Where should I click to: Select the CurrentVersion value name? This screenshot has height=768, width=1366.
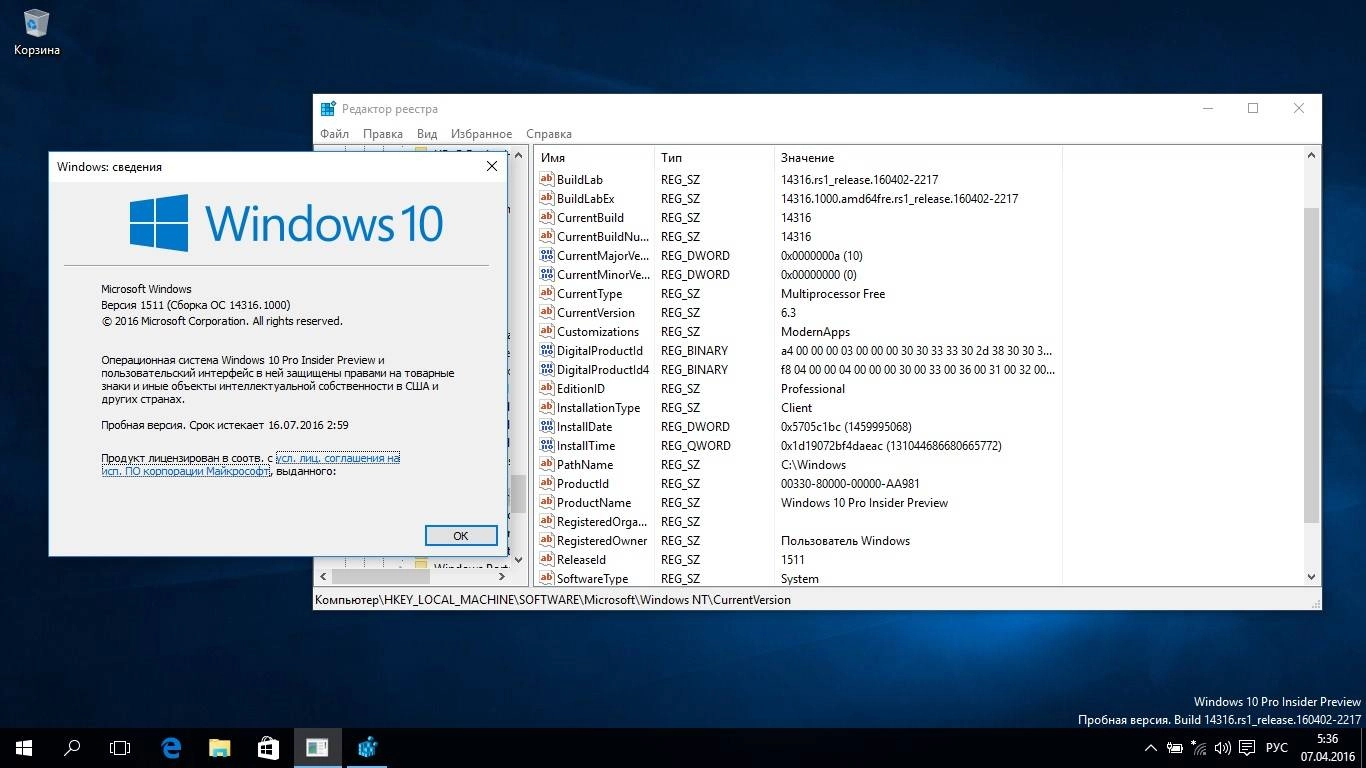tap(595, 312)
